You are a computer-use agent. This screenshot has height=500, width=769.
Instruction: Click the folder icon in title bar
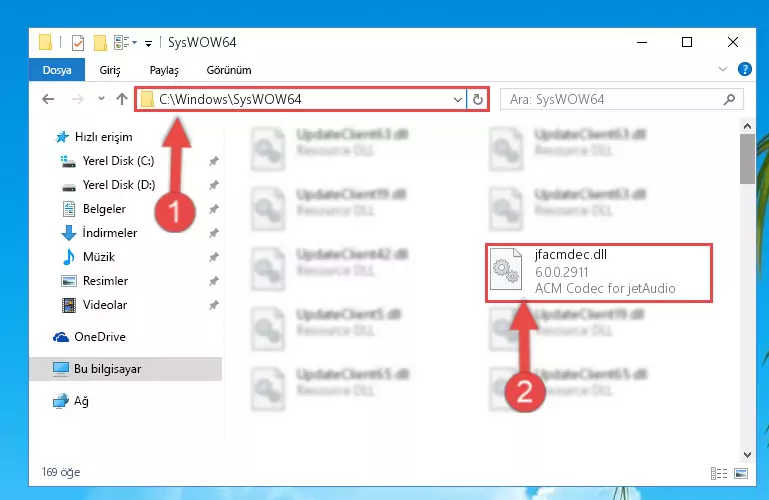[x=45, y=43]
